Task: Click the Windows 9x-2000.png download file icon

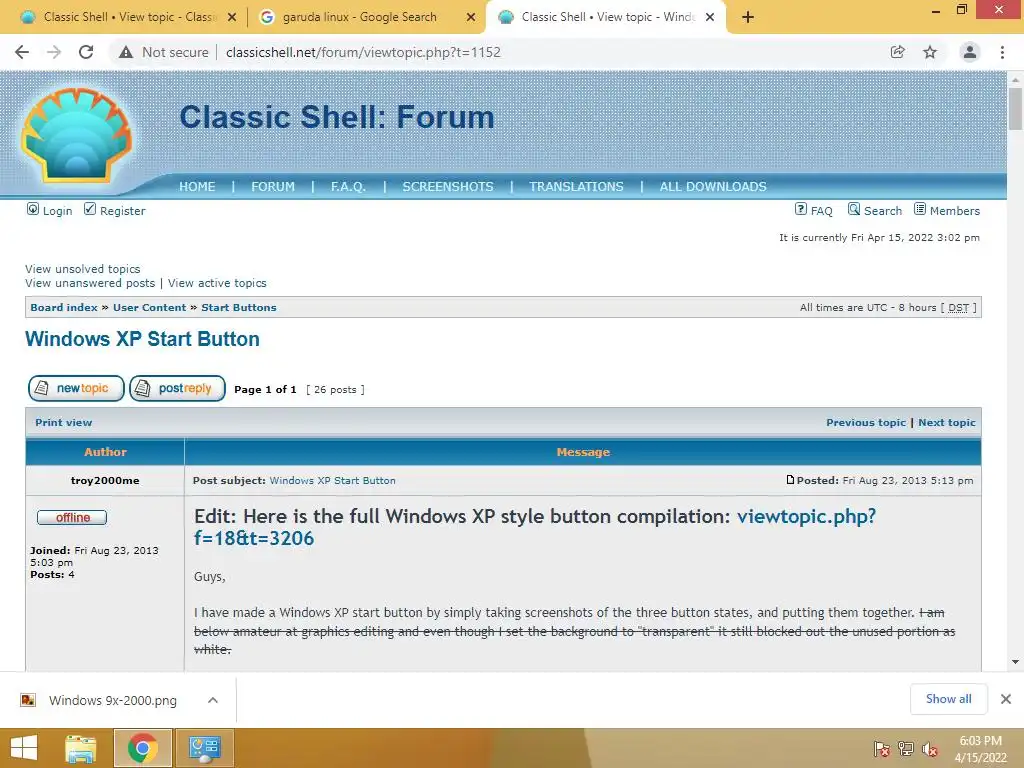Action: click(x=28, y=700)
